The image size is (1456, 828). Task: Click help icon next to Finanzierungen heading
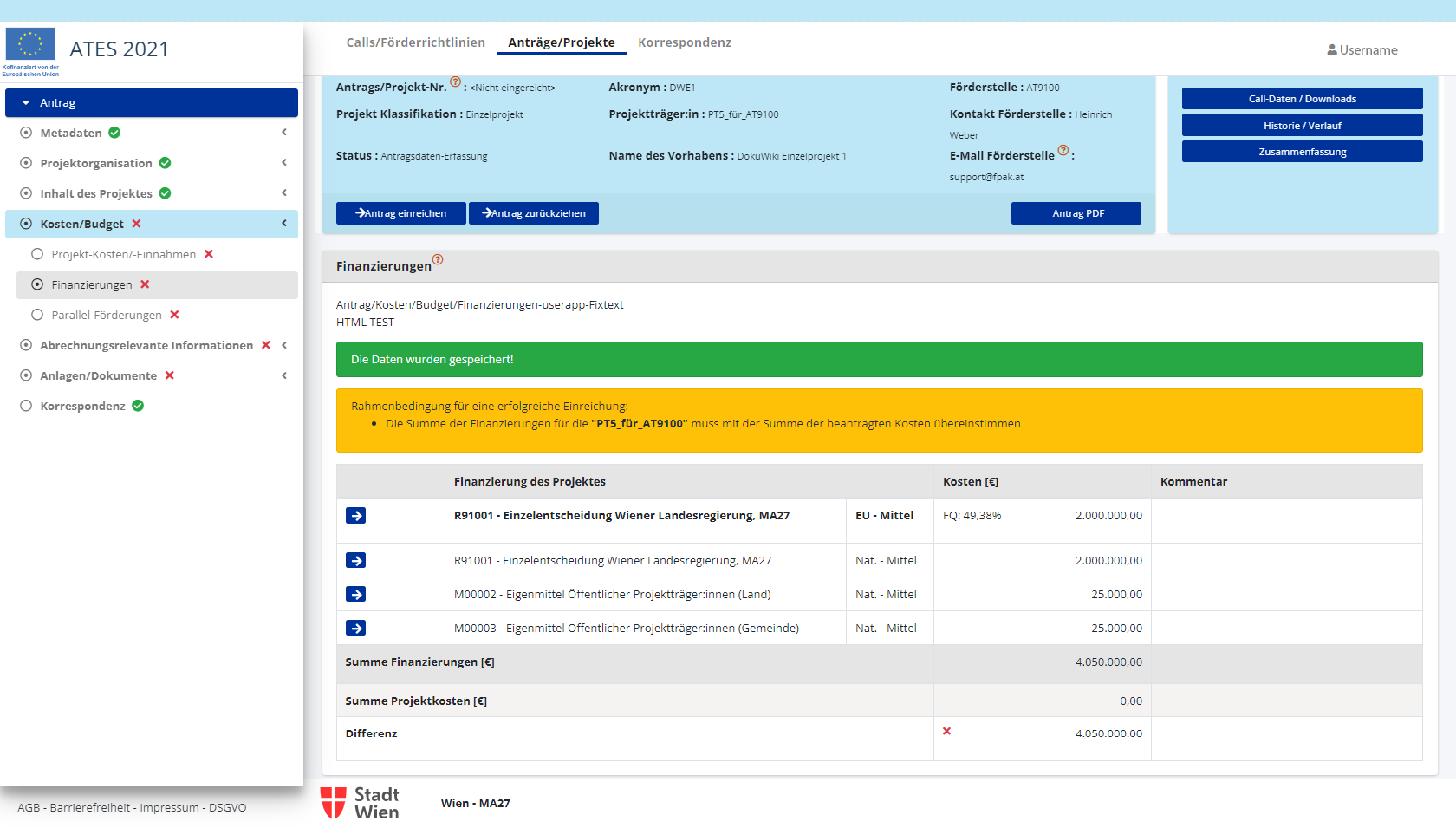coord(438,259)
